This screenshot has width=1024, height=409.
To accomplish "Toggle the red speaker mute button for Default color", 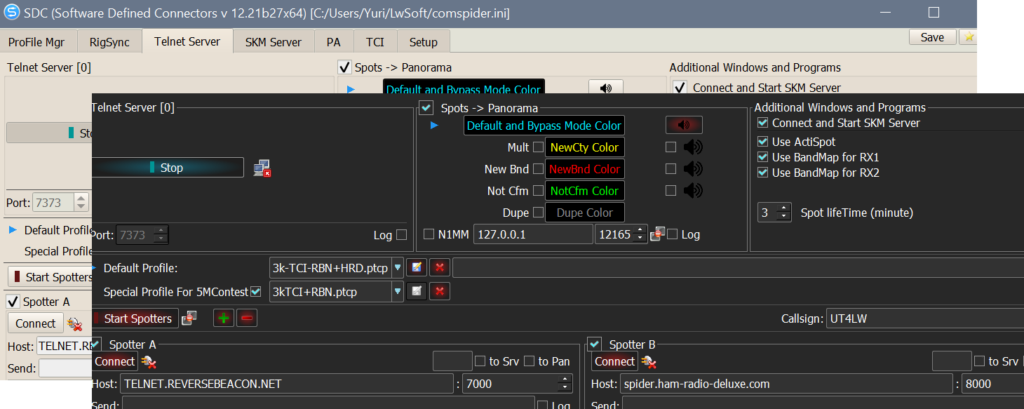I will [x=683, y=125].
